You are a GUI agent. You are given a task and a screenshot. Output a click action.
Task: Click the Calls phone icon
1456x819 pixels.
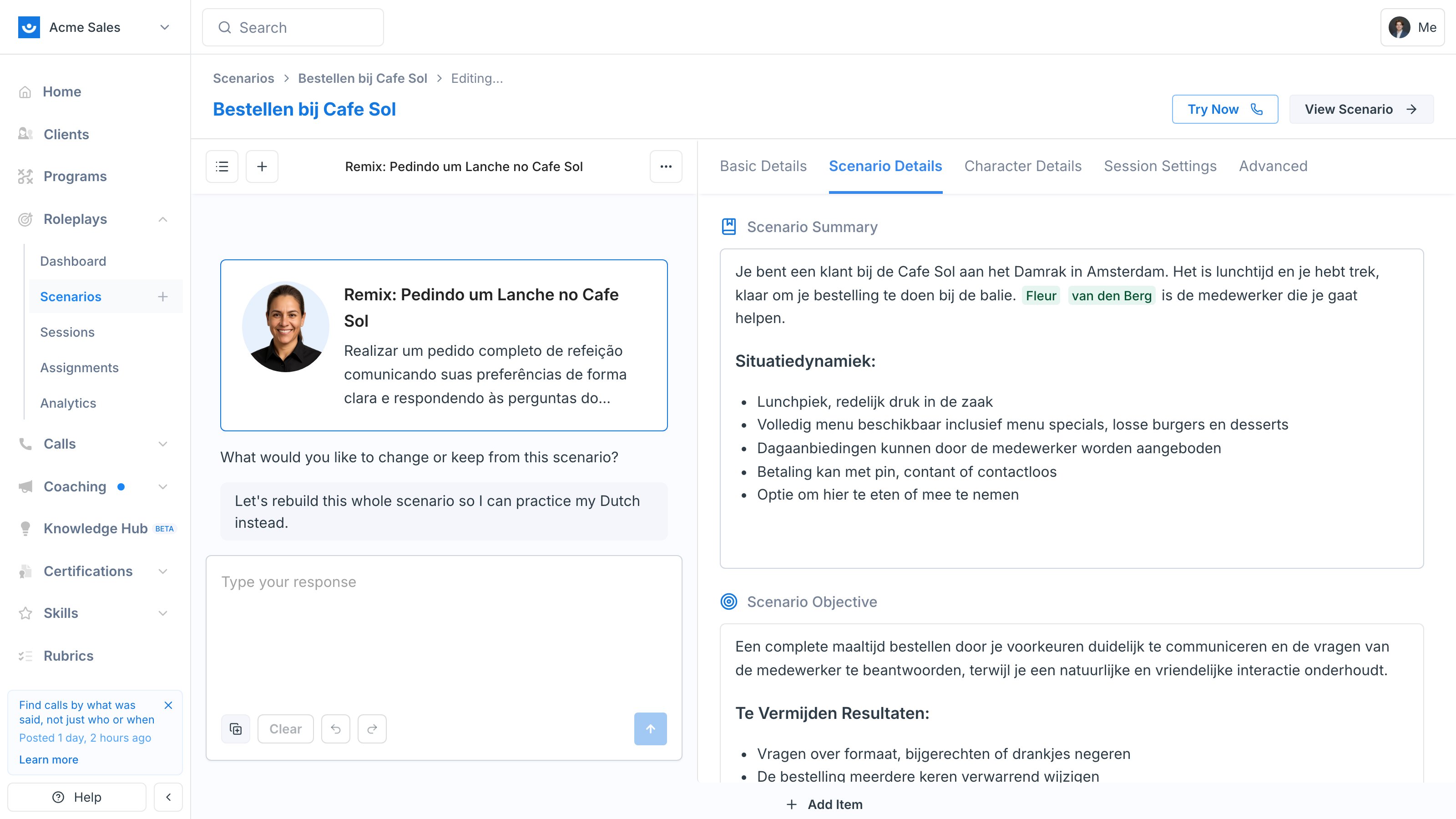tap(25, 444)
